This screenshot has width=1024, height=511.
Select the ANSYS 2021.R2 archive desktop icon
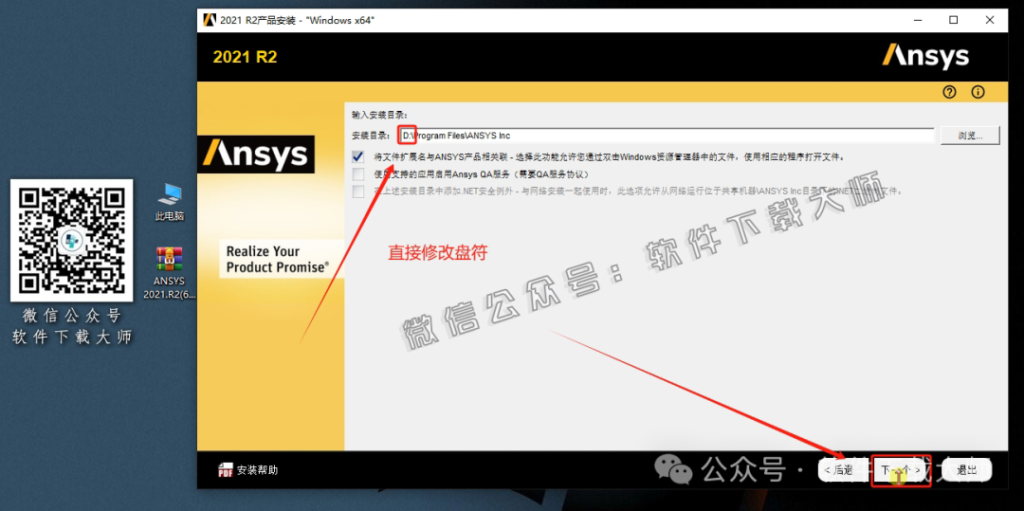point(170,273)
